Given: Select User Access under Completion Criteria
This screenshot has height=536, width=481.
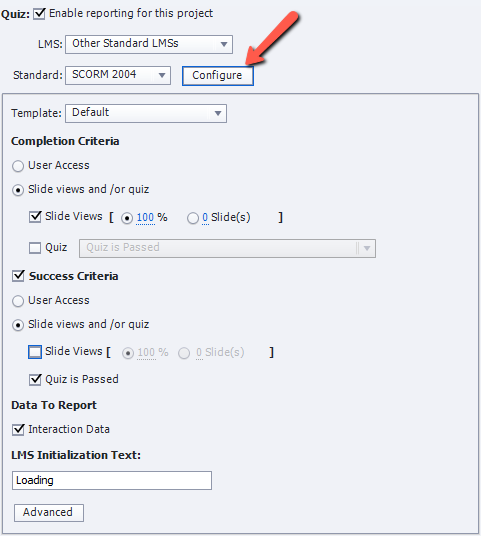Looking at the screenshot, I should (18, 166).
